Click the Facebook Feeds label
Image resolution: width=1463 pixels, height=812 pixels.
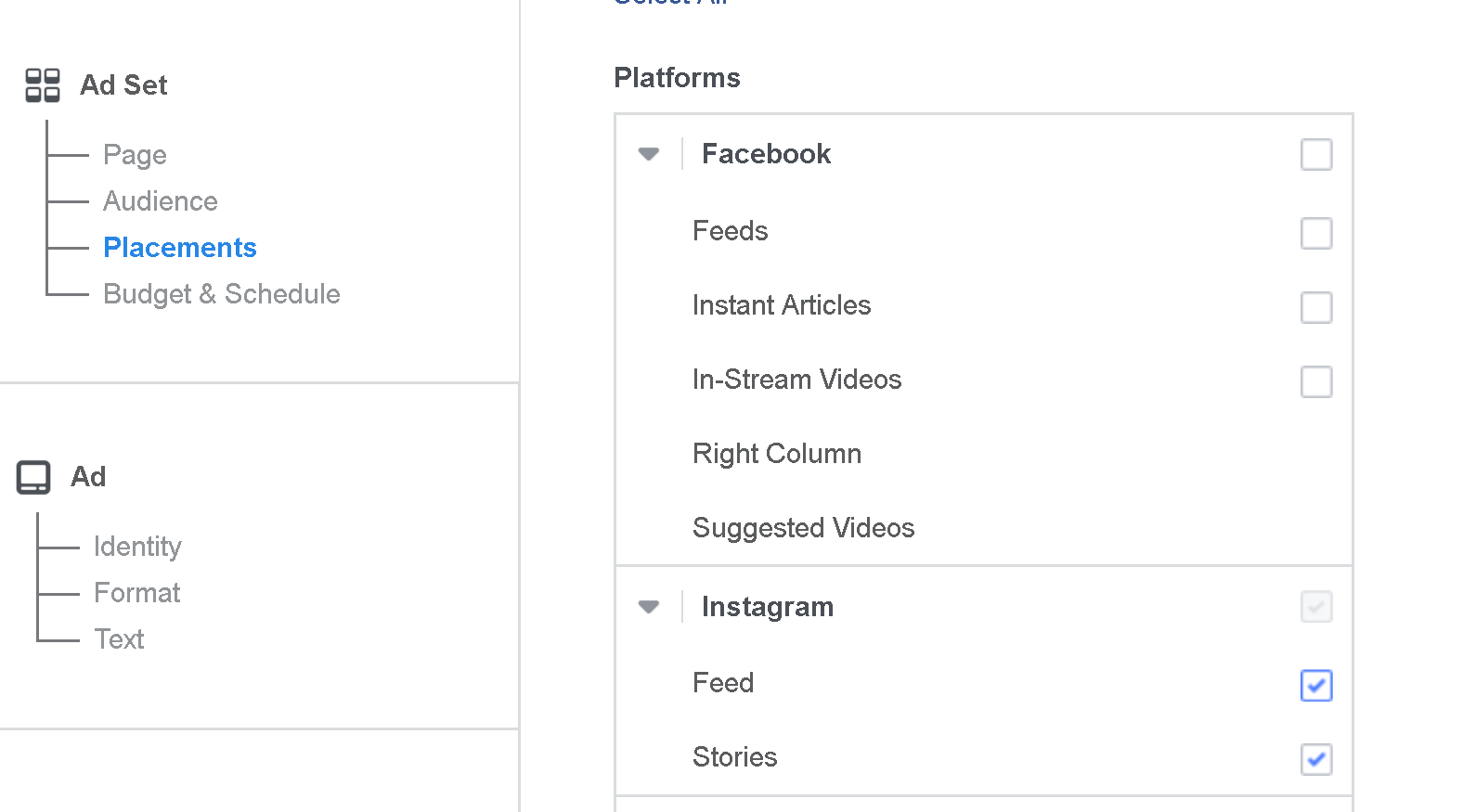point(731,230)
